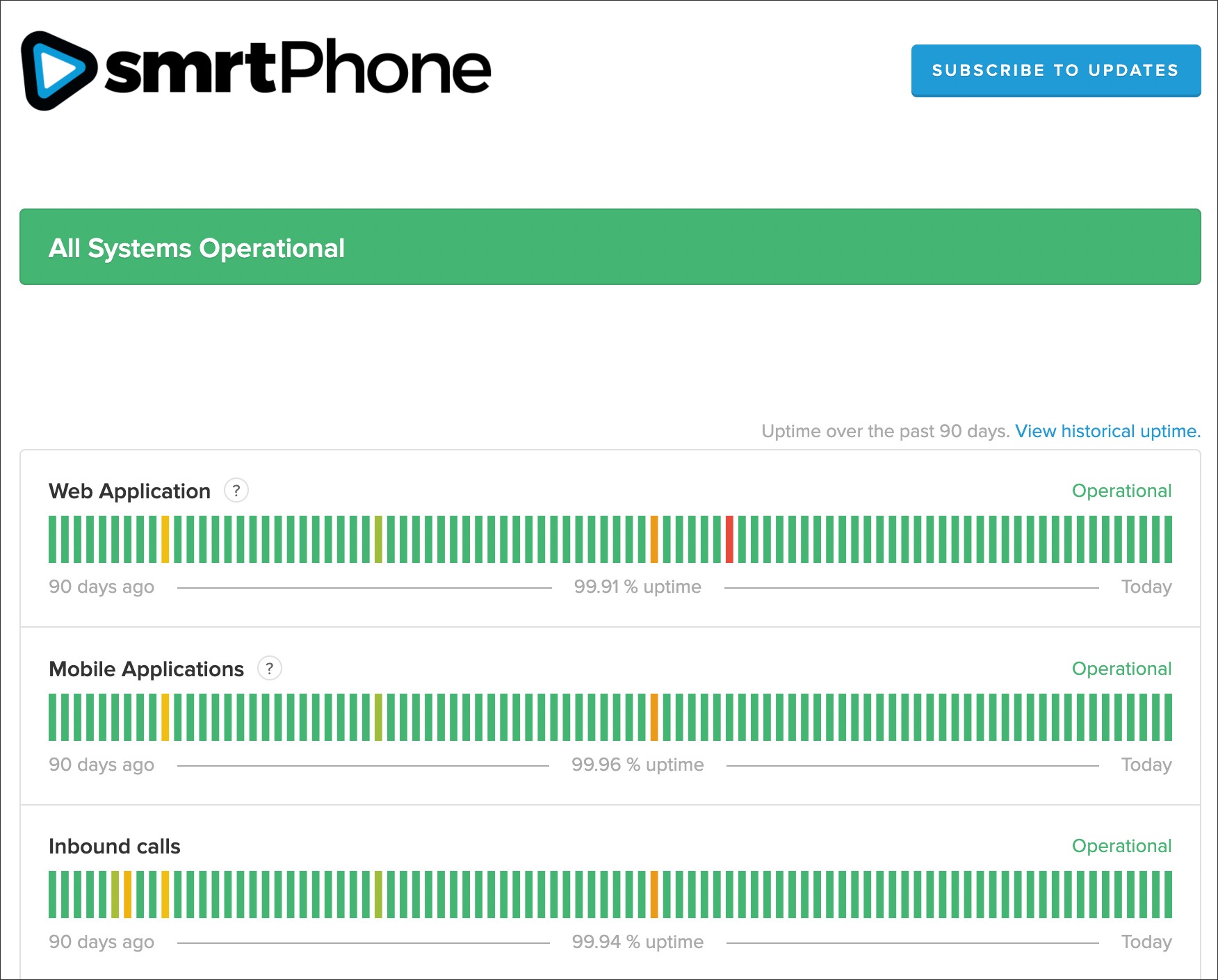Viewport: 1218px width, 980px height.
Task: Click the Operational status for Inbound calls
Action: pos(1121,846)
